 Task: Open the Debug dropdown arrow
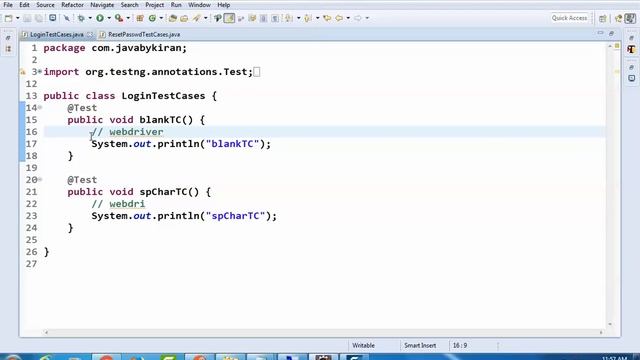coord(90,18)
